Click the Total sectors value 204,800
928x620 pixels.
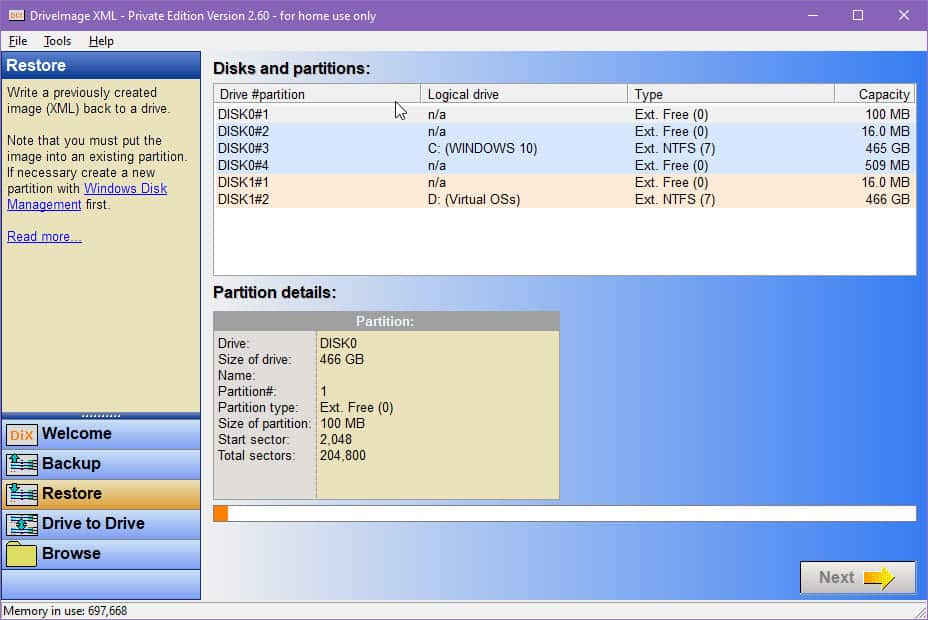point(343,456)
